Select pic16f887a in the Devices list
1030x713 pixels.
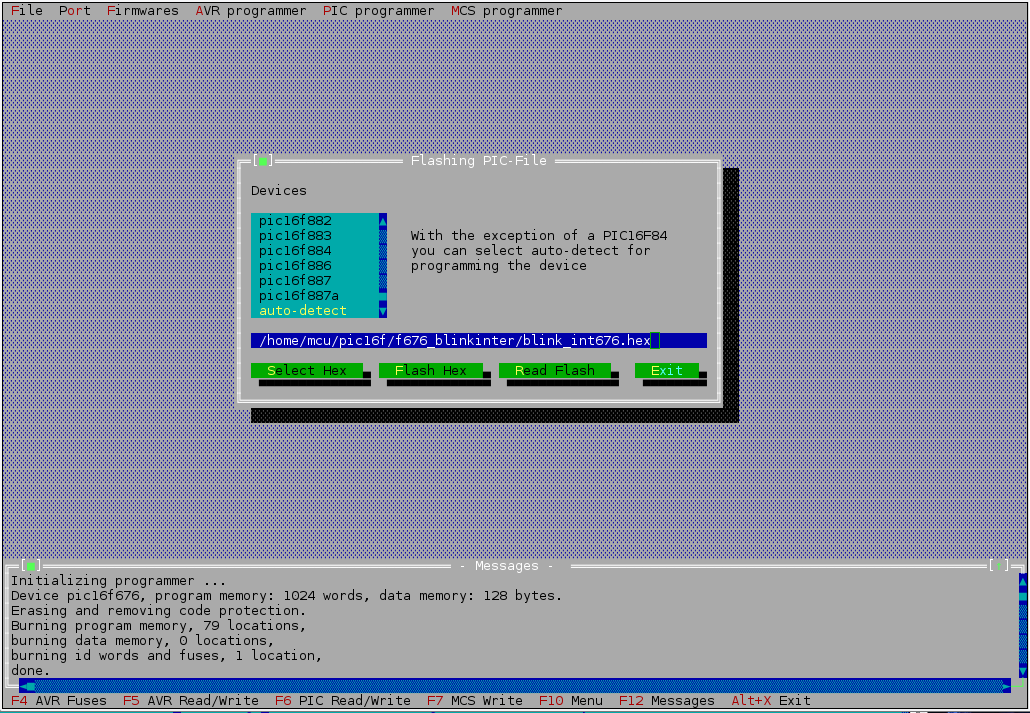point(315,296)
